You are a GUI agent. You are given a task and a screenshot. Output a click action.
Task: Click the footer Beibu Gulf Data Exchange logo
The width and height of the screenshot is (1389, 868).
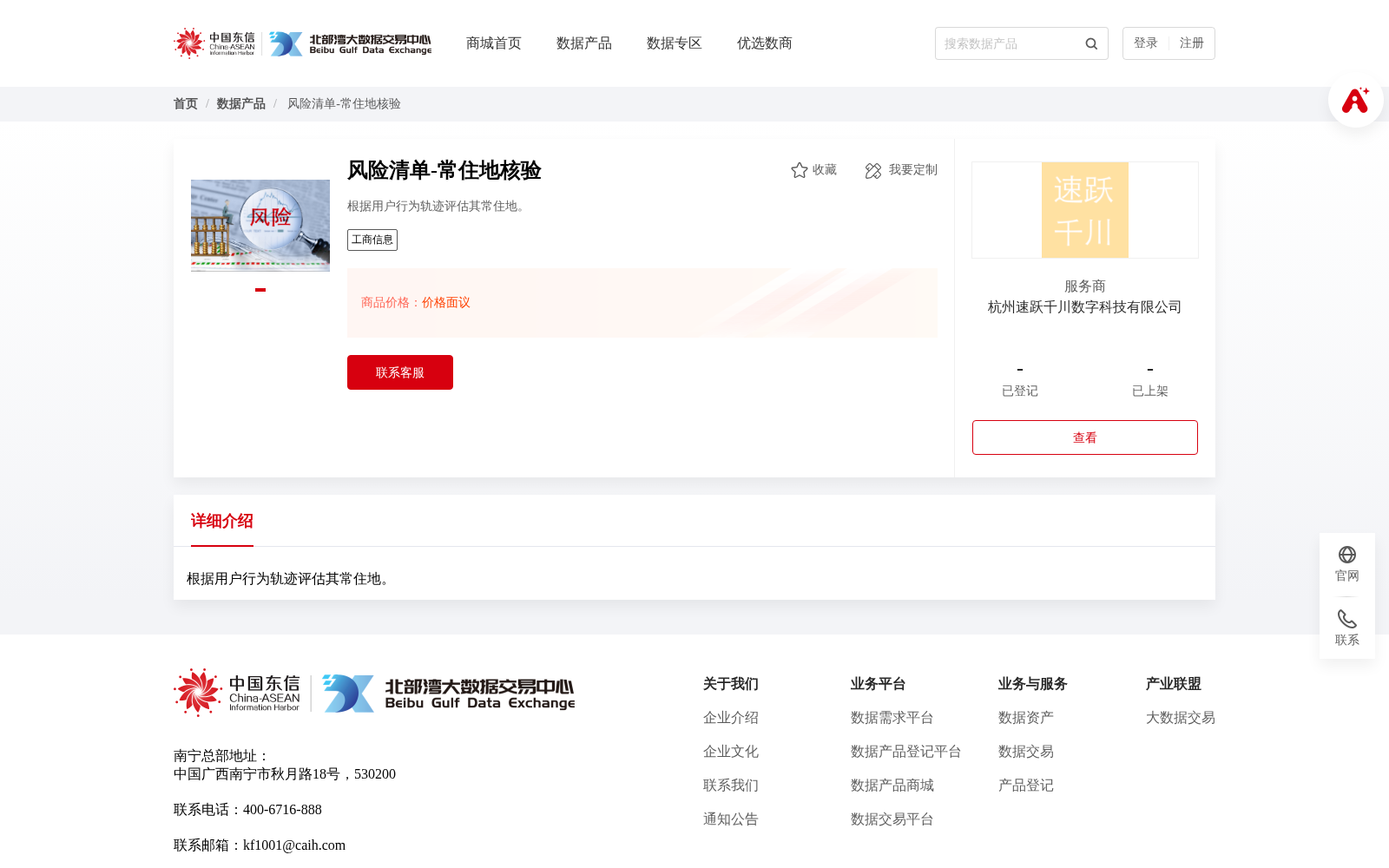click(449, 693)
